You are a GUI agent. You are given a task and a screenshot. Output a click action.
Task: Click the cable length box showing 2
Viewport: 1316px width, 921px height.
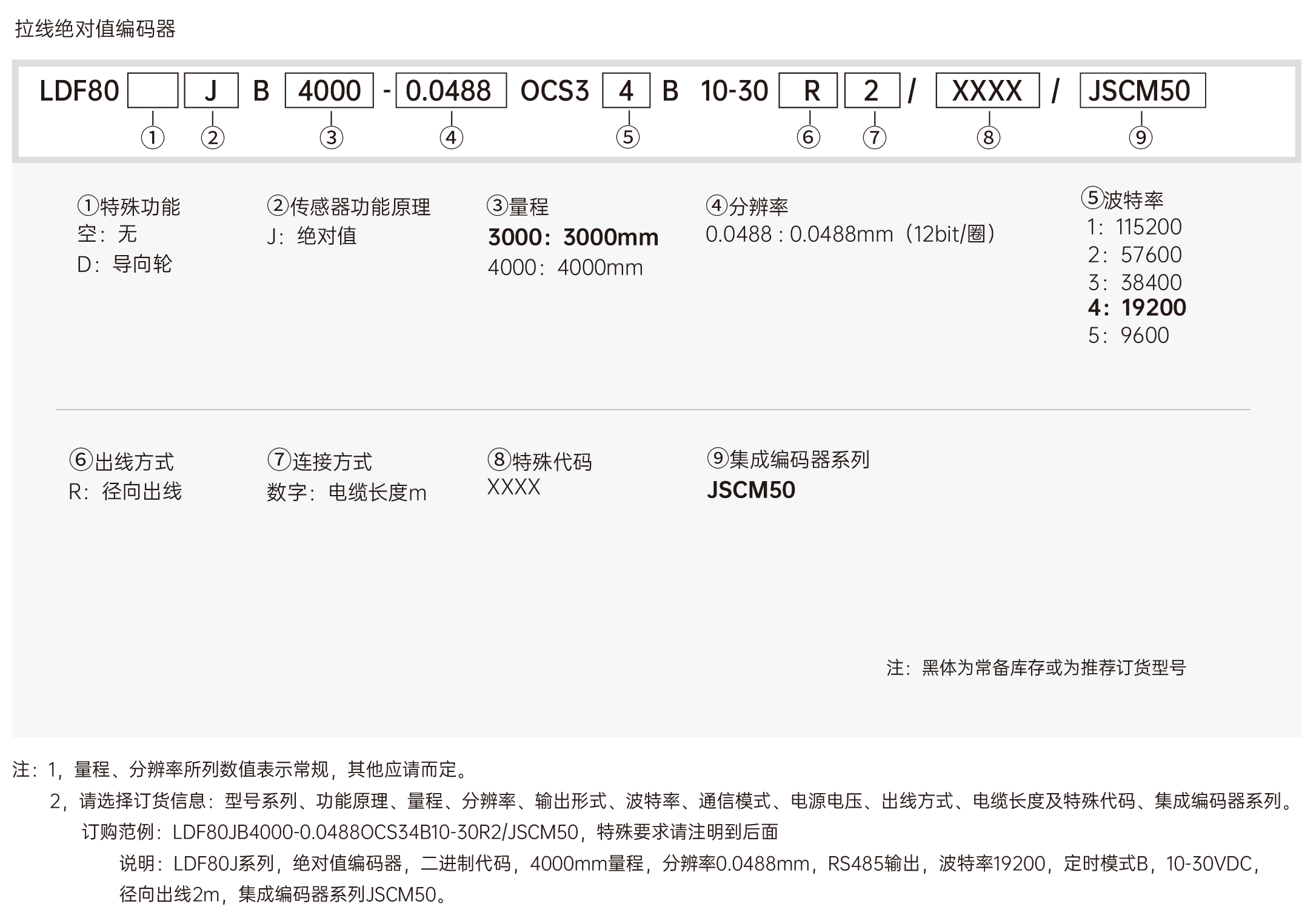pos(872,91)
